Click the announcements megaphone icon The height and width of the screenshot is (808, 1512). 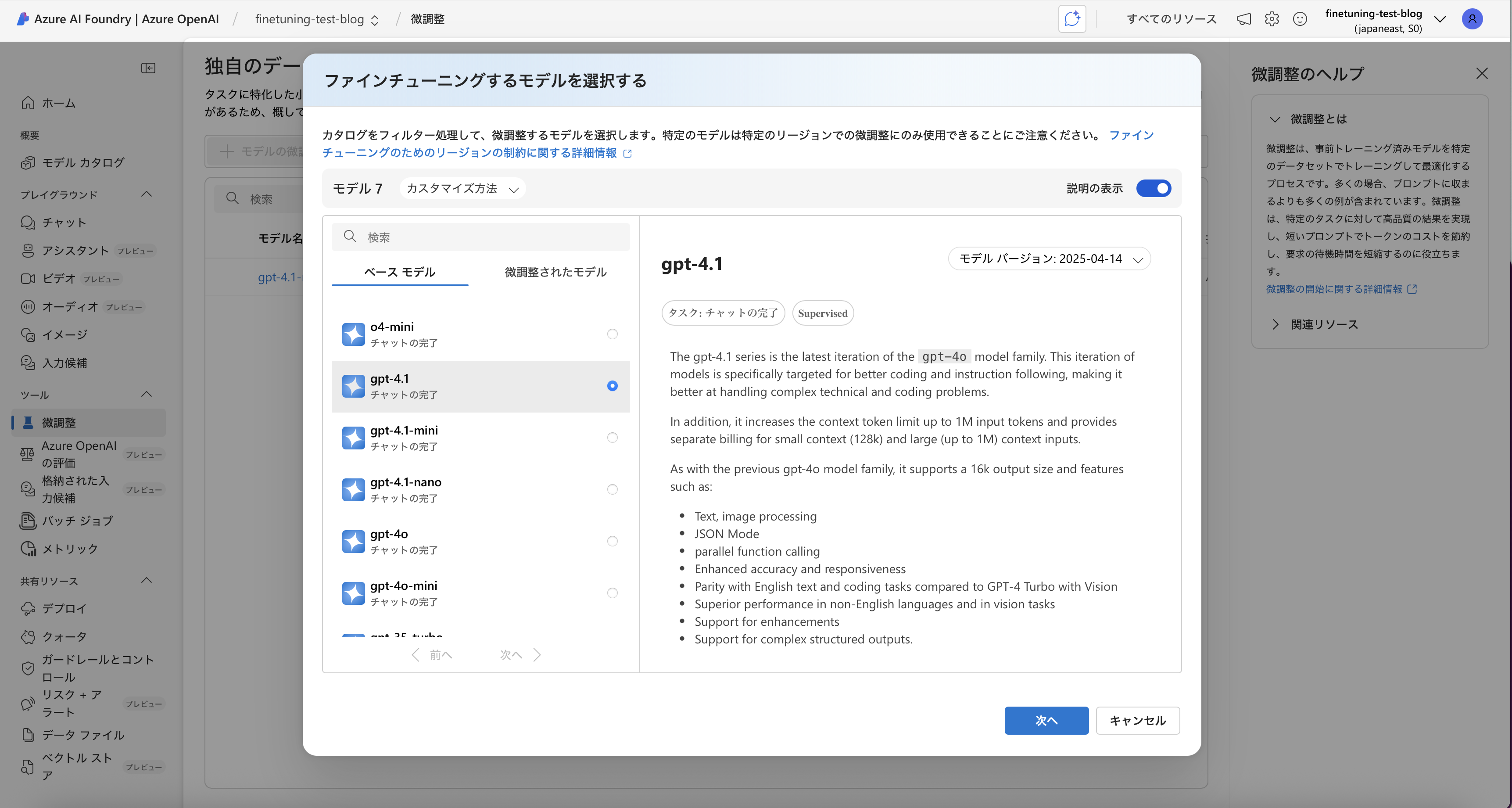coord(1243,19)
